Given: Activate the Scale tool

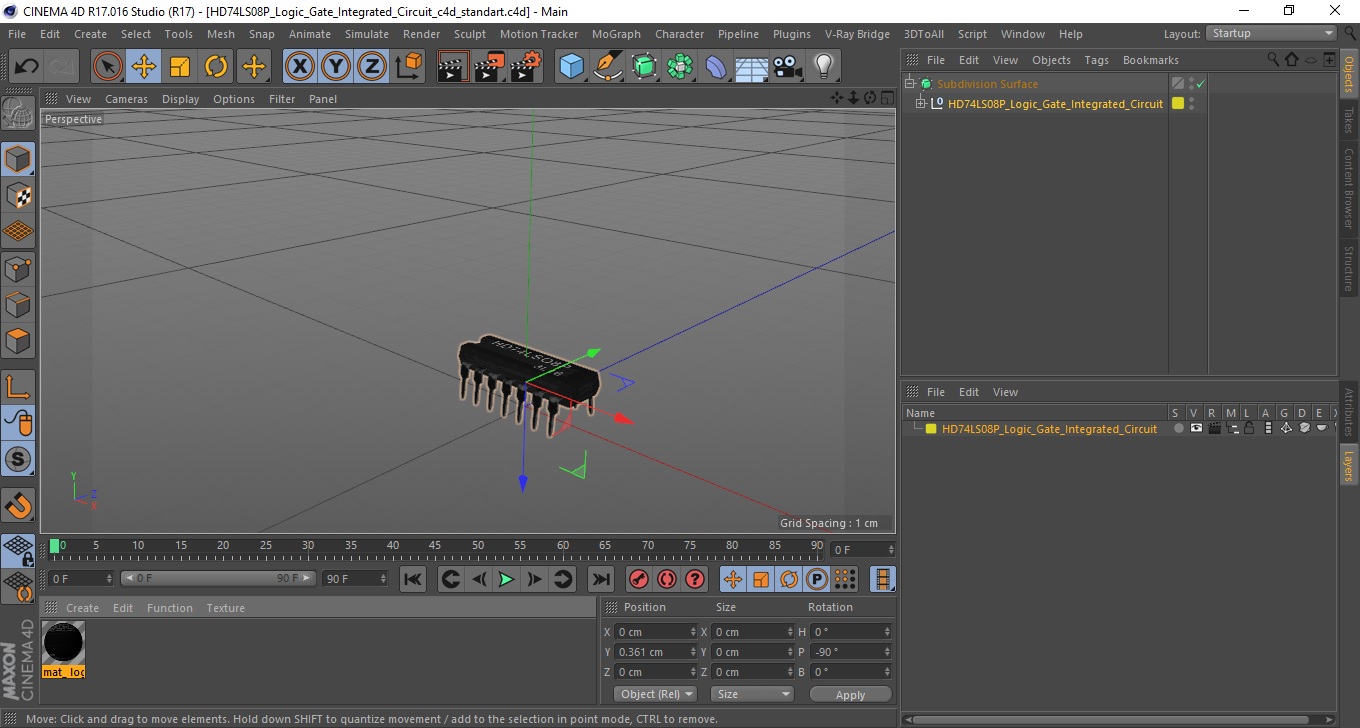Looking at the screenshot, I should 180,67.
